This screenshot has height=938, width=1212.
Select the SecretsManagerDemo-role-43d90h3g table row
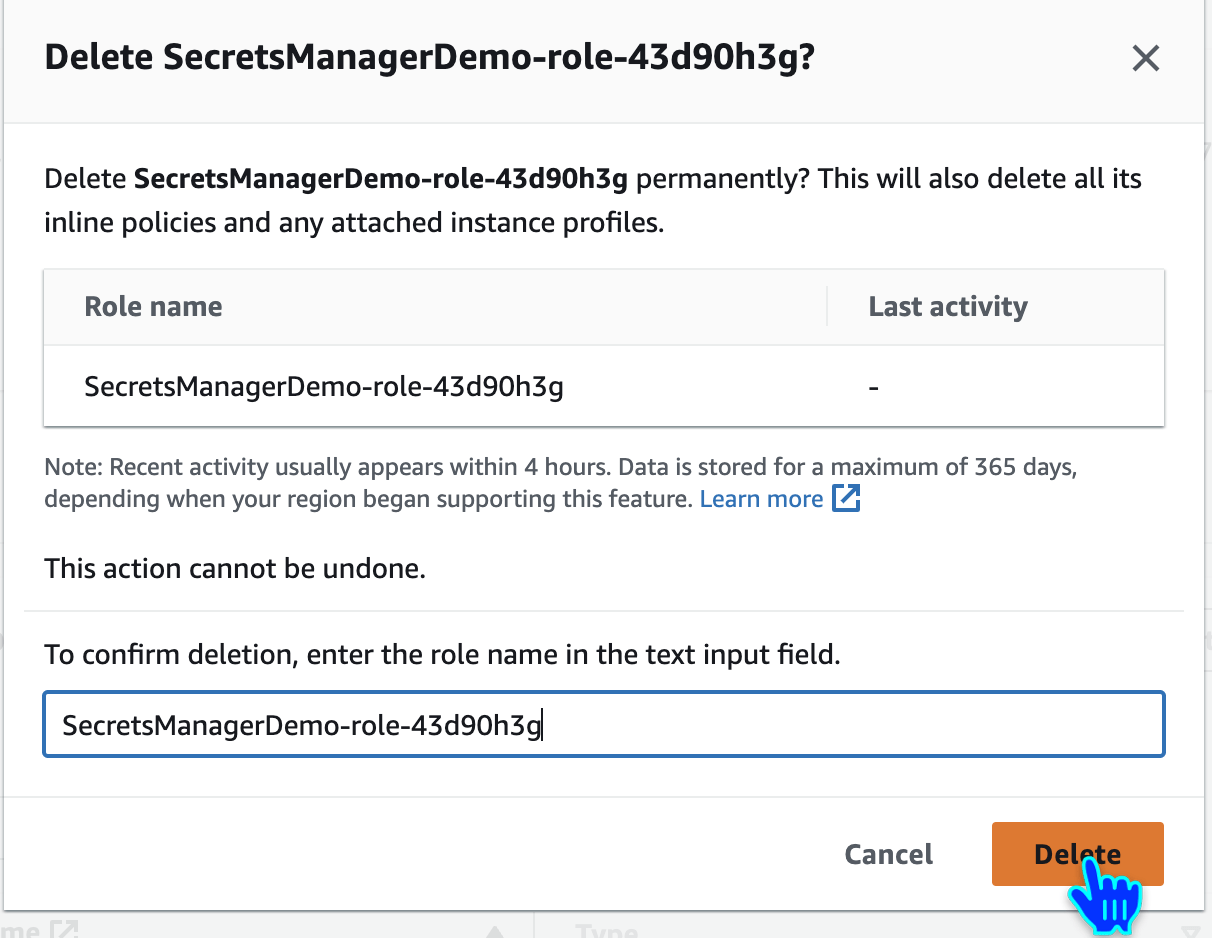pos(324,387)
